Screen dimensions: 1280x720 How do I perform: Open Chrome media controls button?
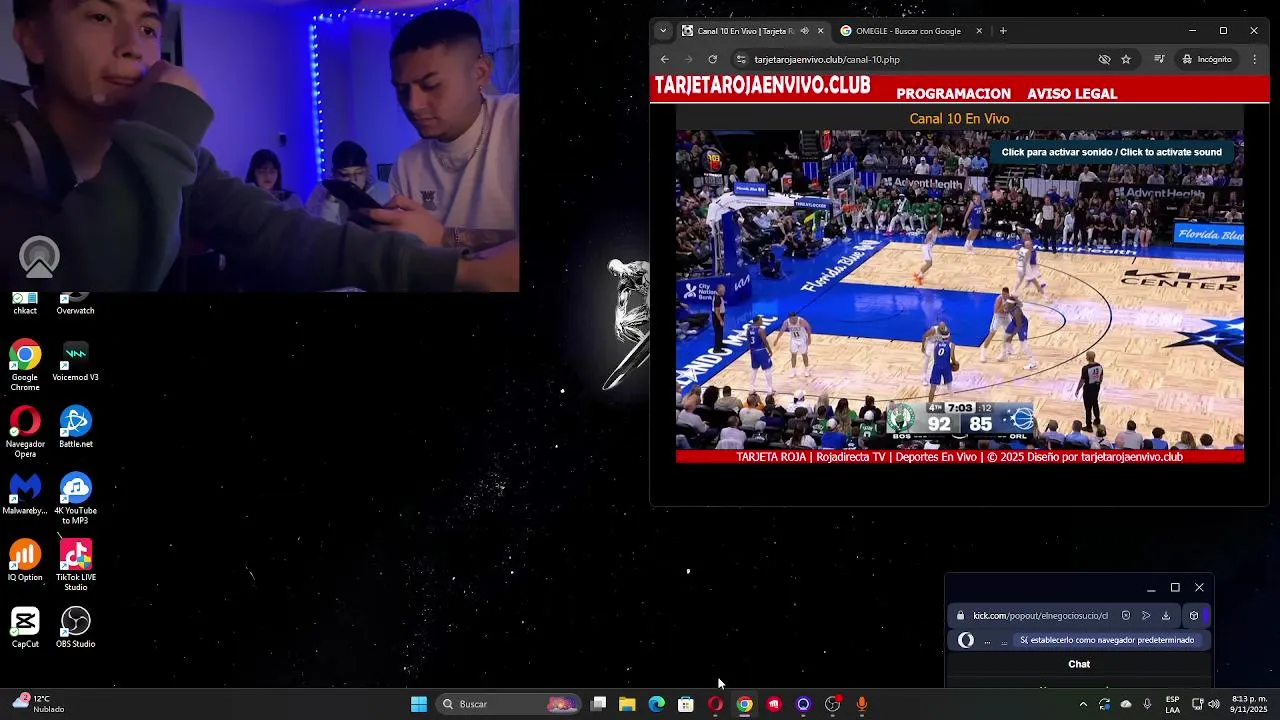[1159, 59]
